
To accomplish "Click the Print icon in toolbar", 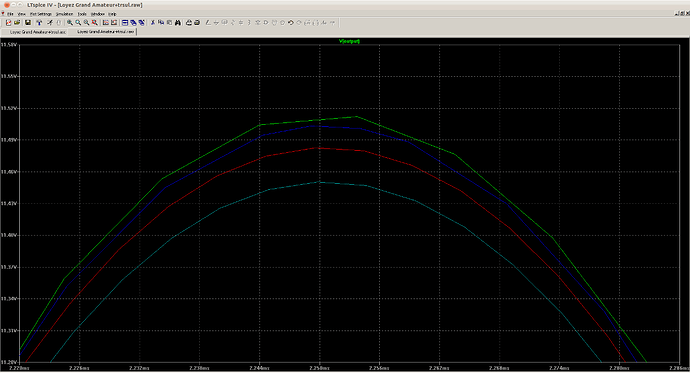I will click(188, 22).
